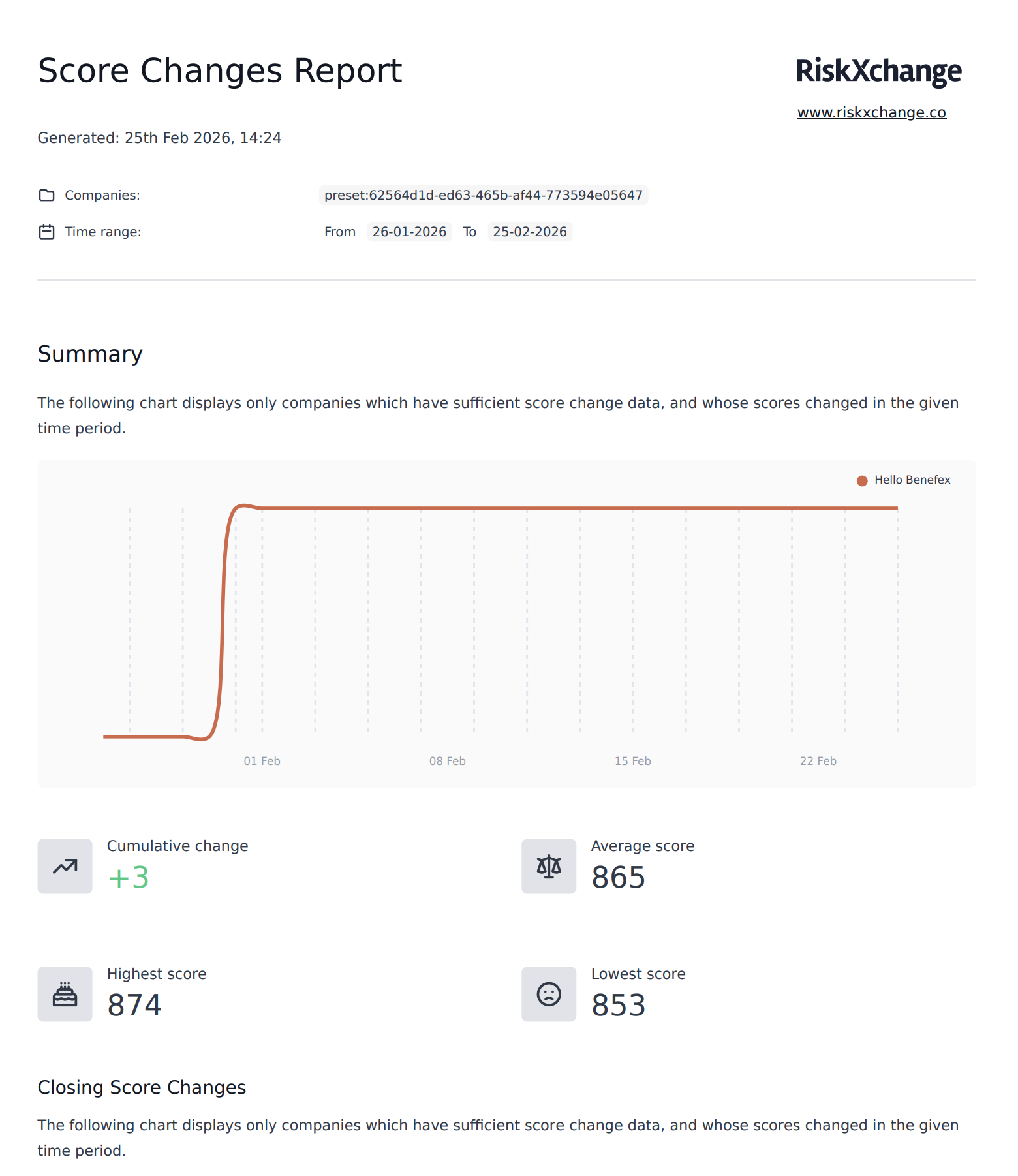Click the cake Highest score icon
The image size is (1018, 1176).
coord(65,994)
